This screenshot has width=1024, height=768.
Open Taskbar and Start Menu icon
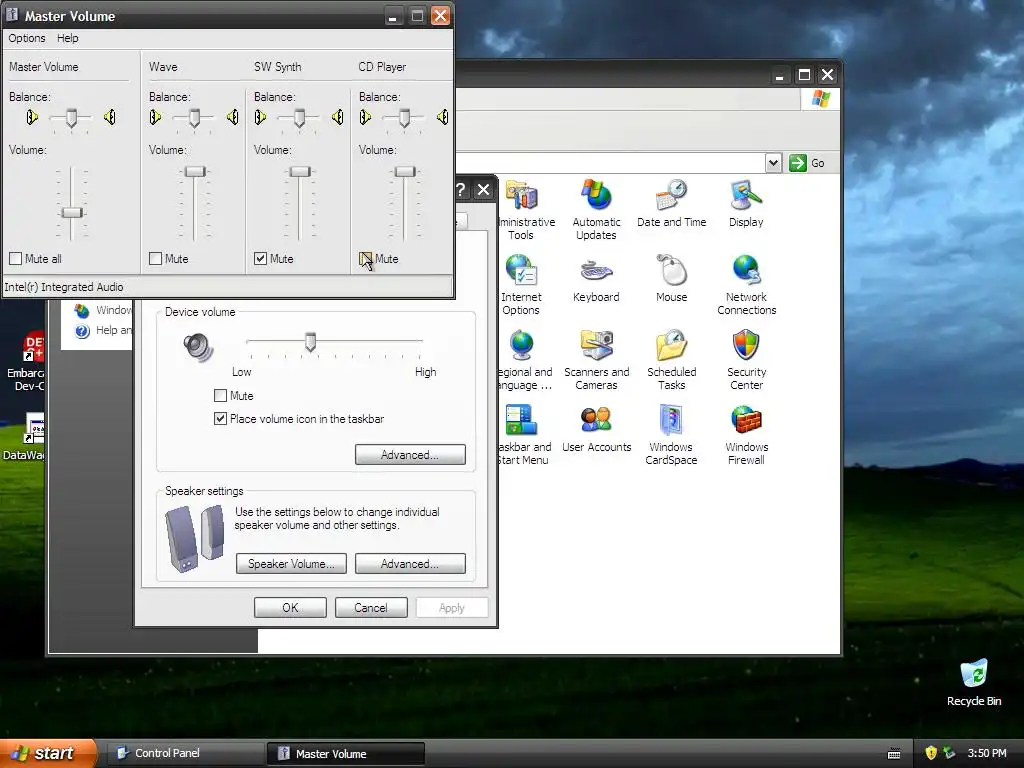(x=522, y=421)
